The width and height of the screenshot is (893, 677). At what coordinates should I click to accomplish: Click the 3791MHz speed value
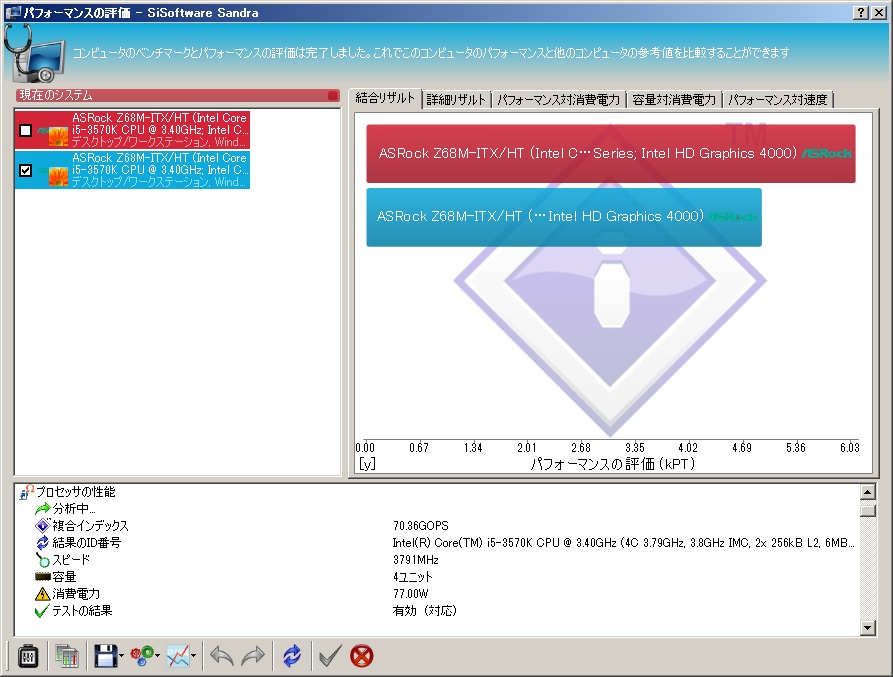tap(416, 560)
